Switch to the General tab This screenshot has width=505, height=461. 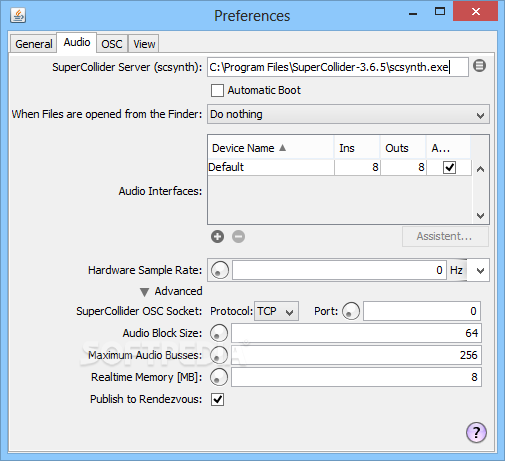coord(33,44)
